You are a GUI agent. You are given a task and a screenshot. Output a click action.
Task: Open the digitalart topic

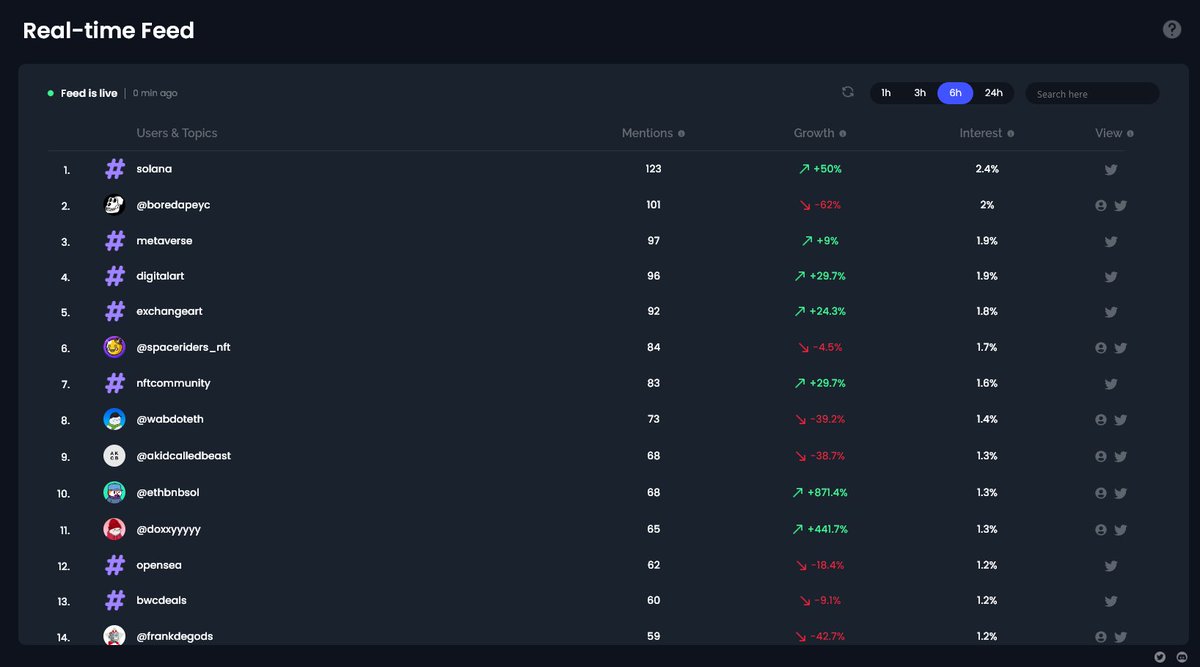click(x=162, y=276)
